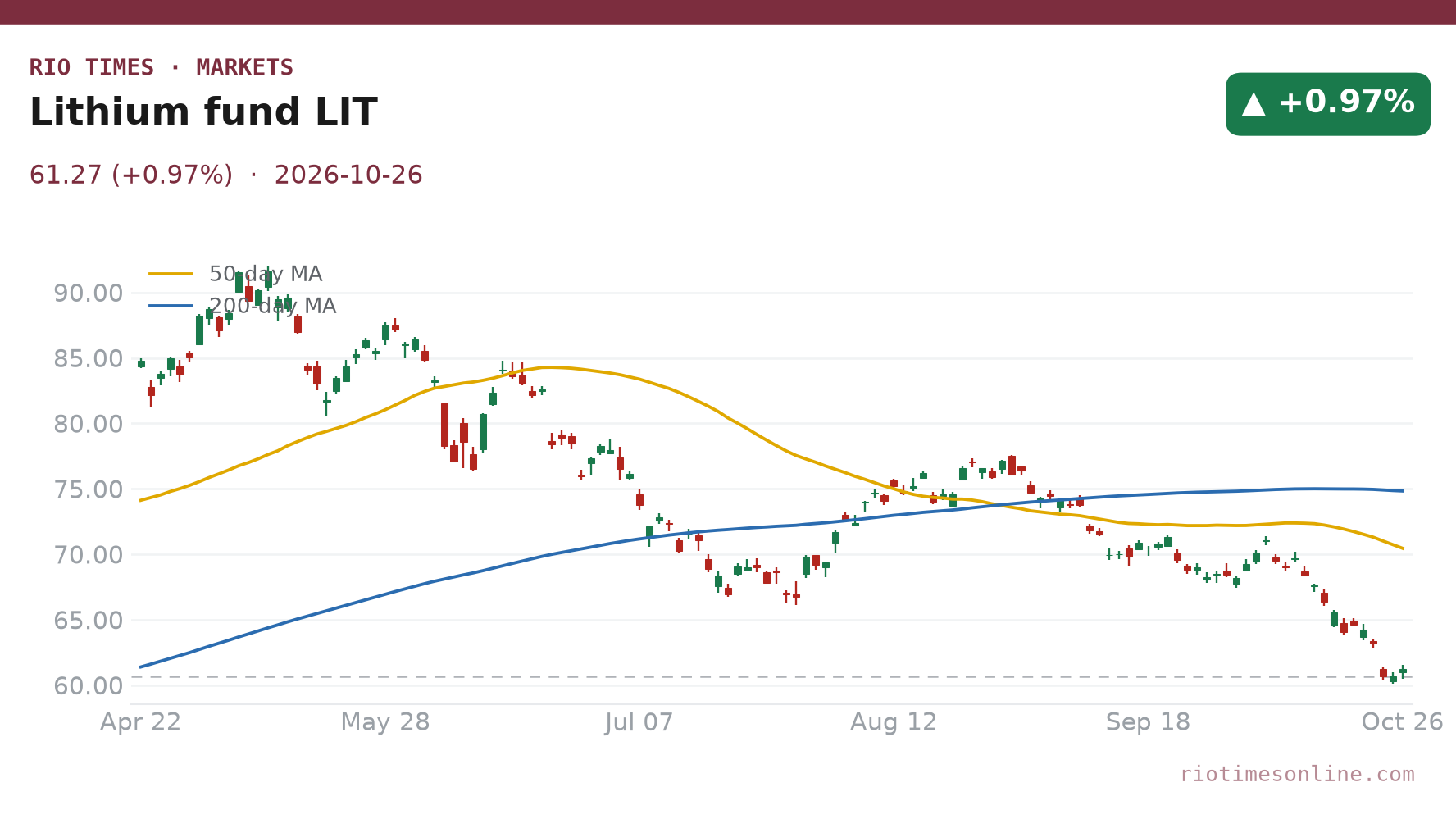Click the 90.00 y-axis label
This screenshot has height=819, width=1456.
(89, 293)
